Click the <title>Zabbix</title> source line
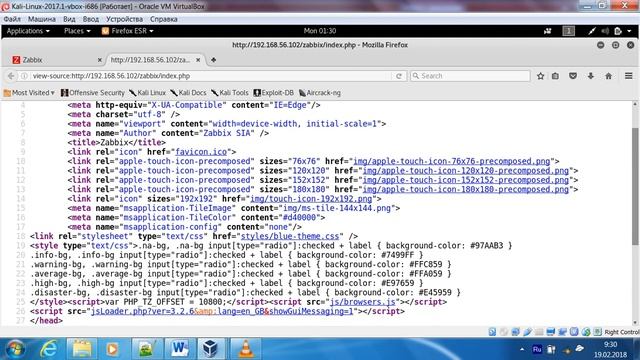The width and height of the screenshot is (640, 360). pyautogui.click(x=117, y=142)
